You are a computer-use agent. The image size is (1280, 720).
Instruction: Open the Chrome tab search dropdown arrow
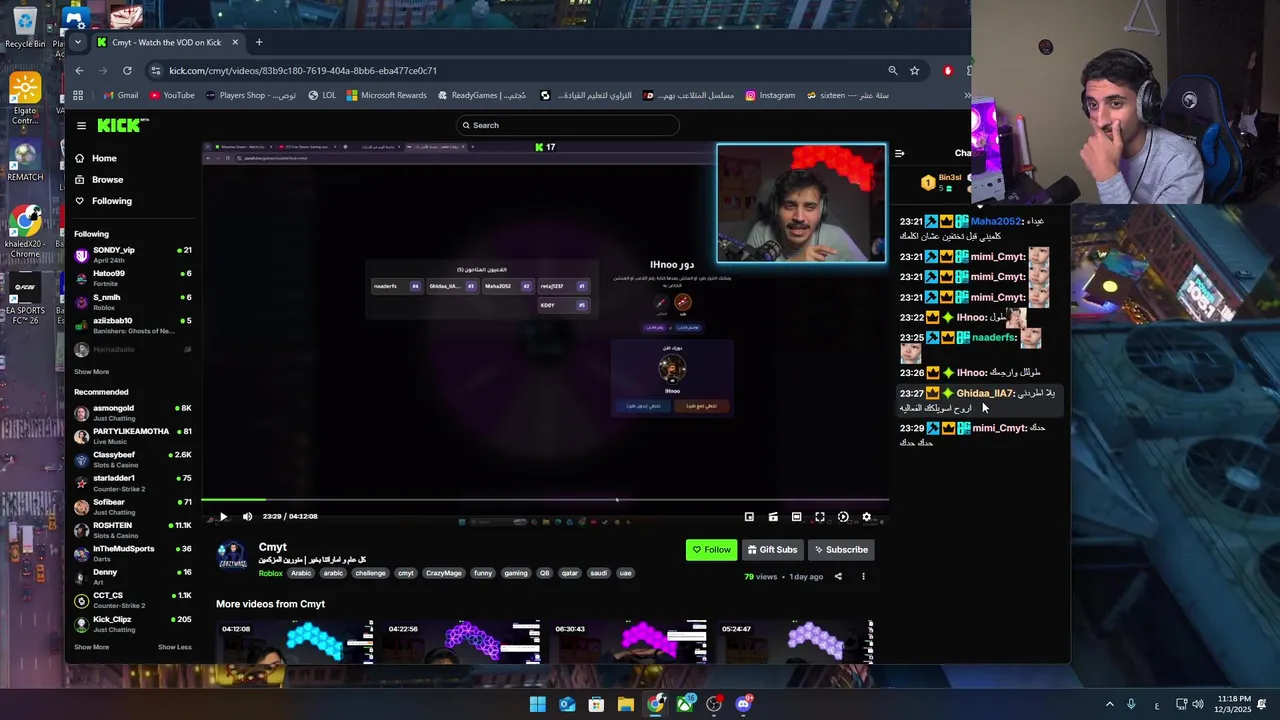point(78,42)
